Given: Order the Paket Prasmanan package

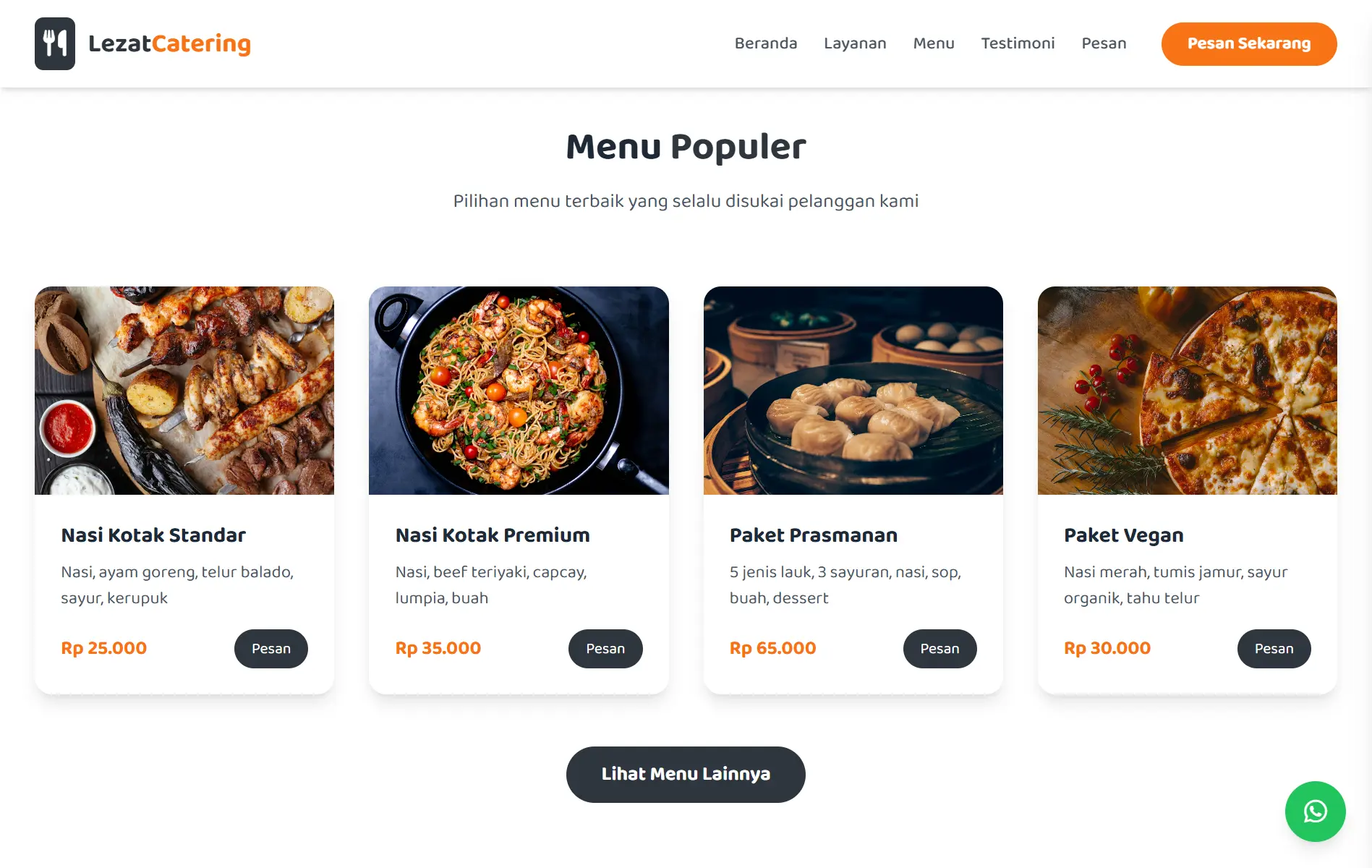Looking at the screenshot, I should (939, 648).
